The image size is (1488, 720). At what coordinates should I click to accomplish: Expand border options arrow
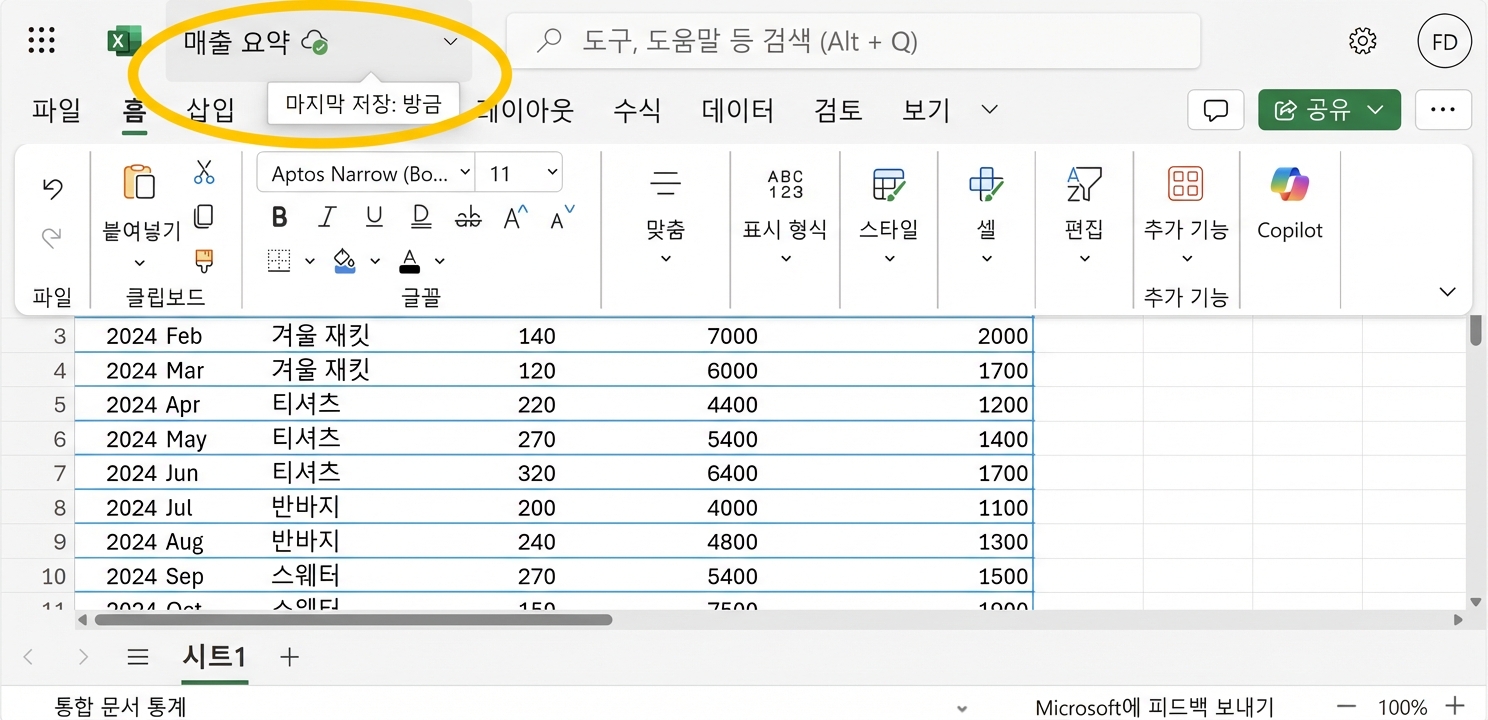point(309,261)
